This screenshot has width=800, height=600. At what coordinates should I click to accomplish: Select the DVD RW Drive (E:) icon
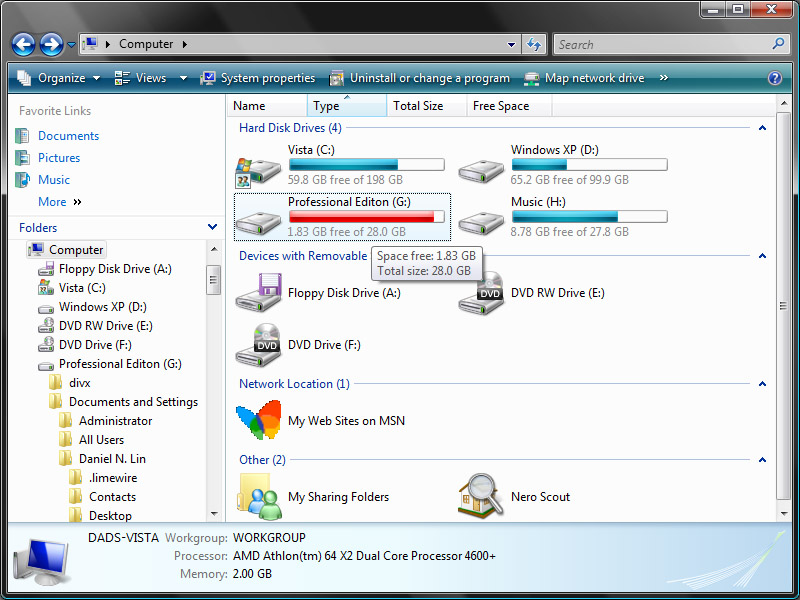click(x=481, y=293)
